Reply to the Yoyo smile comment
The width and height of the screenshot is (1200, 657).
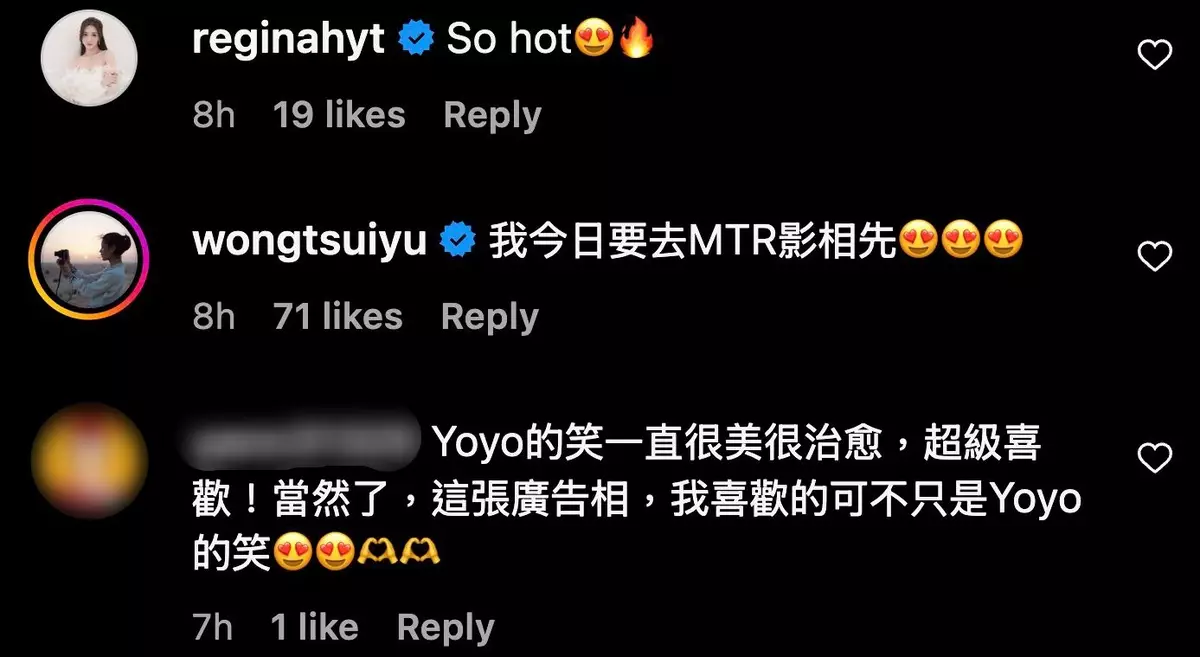446,628
